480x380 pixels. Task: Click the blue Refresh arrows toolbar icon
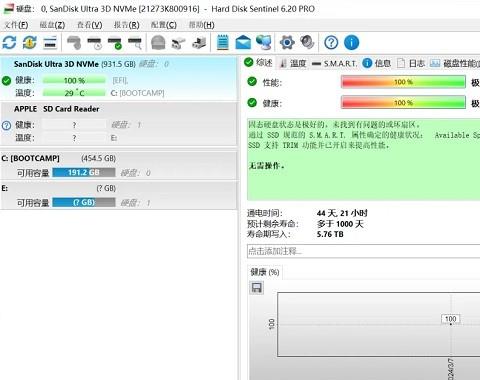tap(9, 43)
